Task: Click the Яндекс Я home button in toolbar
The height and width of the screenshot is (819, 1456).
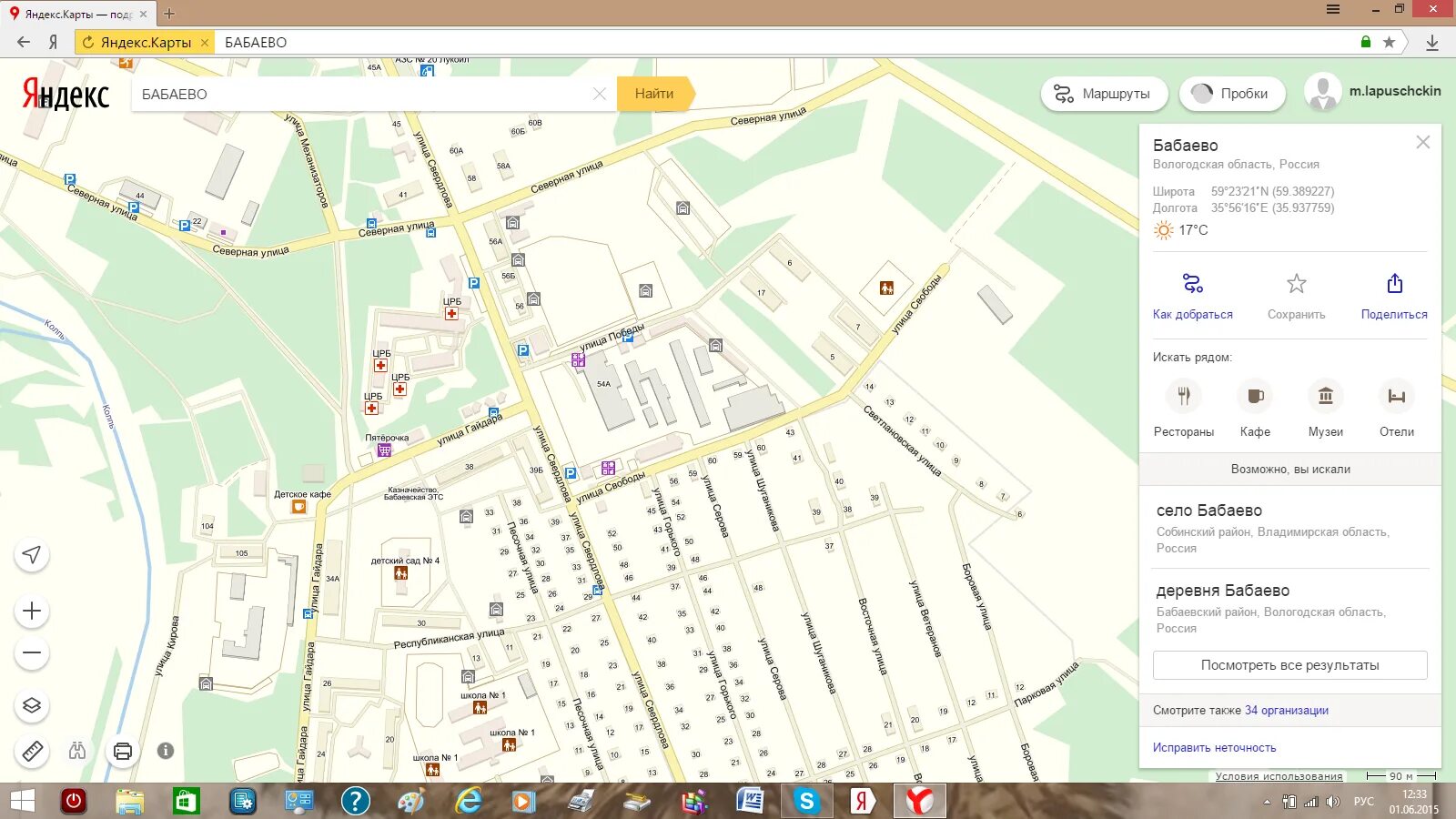Action: tap(53, 42)
